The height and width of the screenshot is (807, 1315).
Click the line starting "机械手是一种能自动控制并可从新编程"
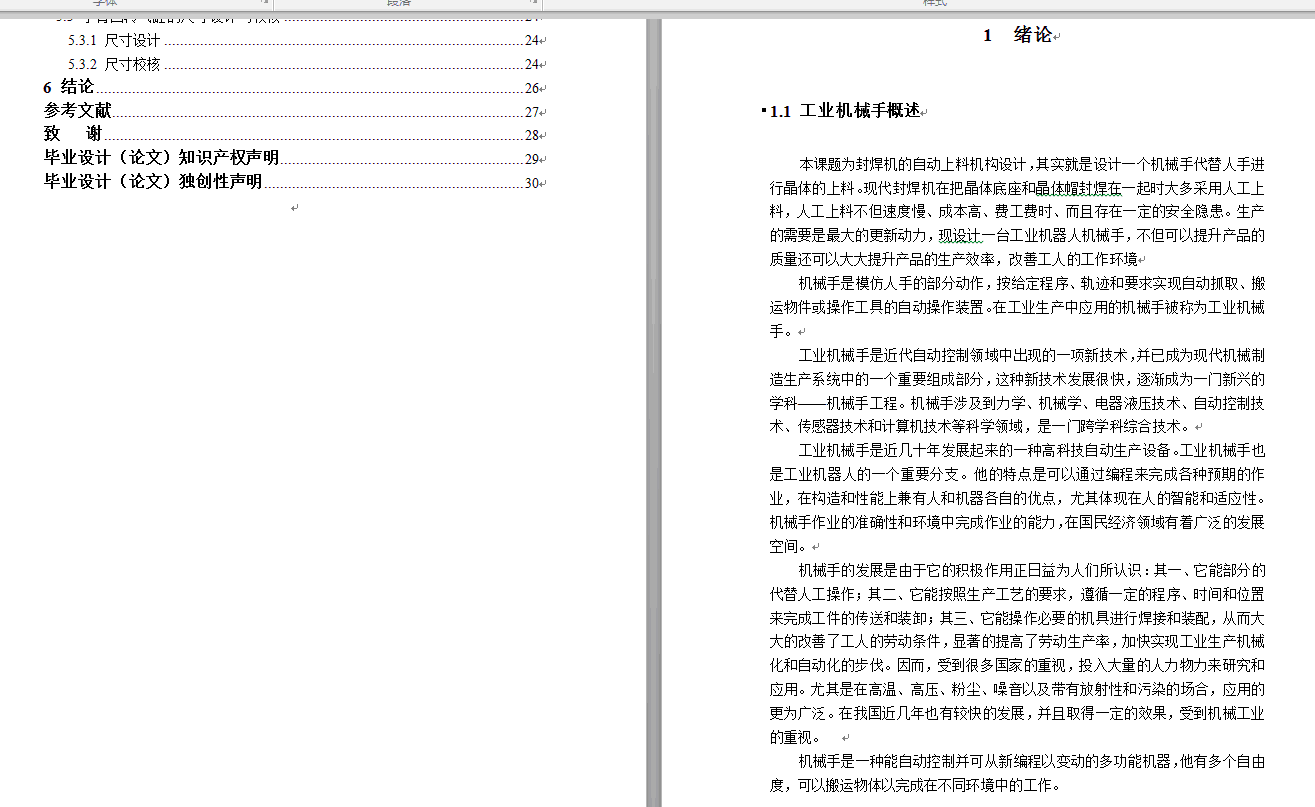1031,761
